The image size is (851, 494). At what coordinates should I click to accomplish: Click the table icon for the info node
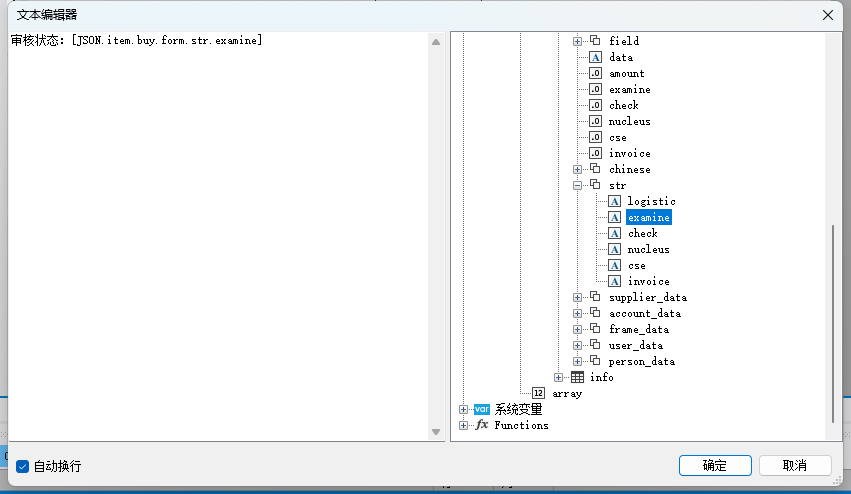click(x=577, y=377)
